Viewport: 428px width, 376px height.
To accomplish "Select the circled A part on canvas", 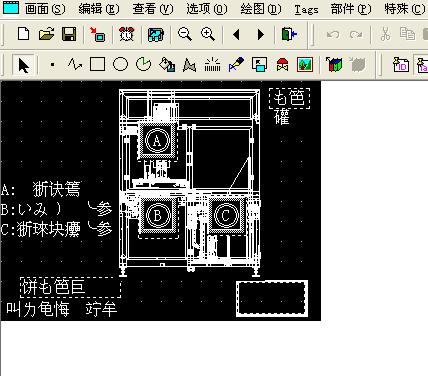I will pos(157,140).
